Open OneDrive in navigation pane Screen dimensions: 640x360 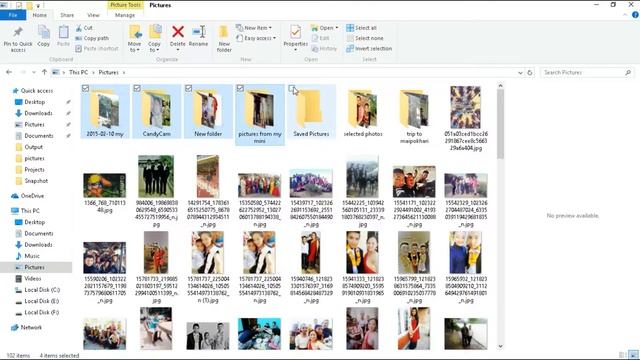(28, 196)
